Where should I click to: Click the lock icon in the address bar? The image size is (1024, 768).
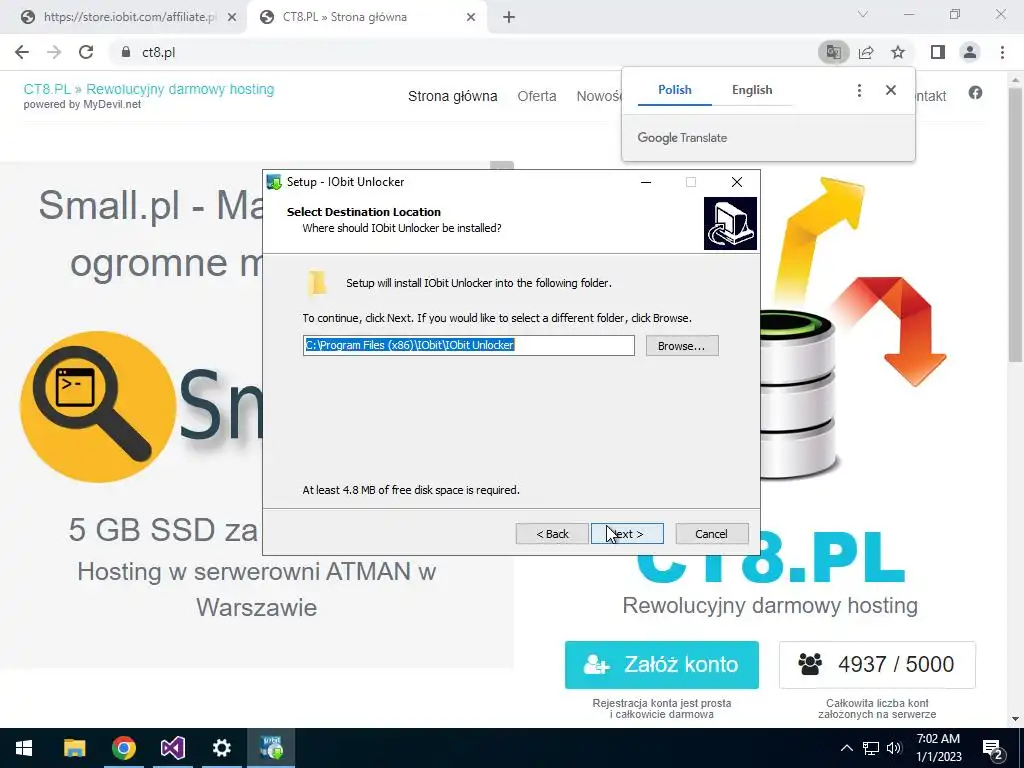click(x=126, y=52)
